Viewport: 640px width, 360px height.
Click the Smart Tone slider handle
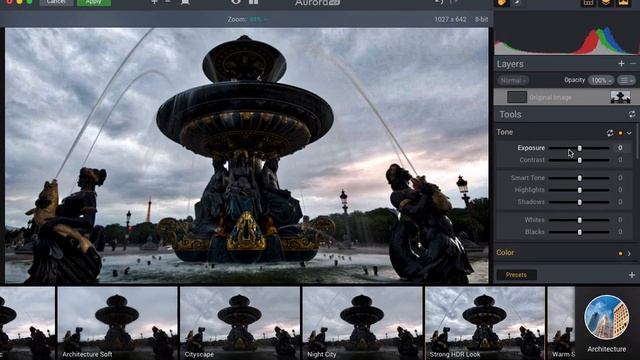click(x=580, y=178)
